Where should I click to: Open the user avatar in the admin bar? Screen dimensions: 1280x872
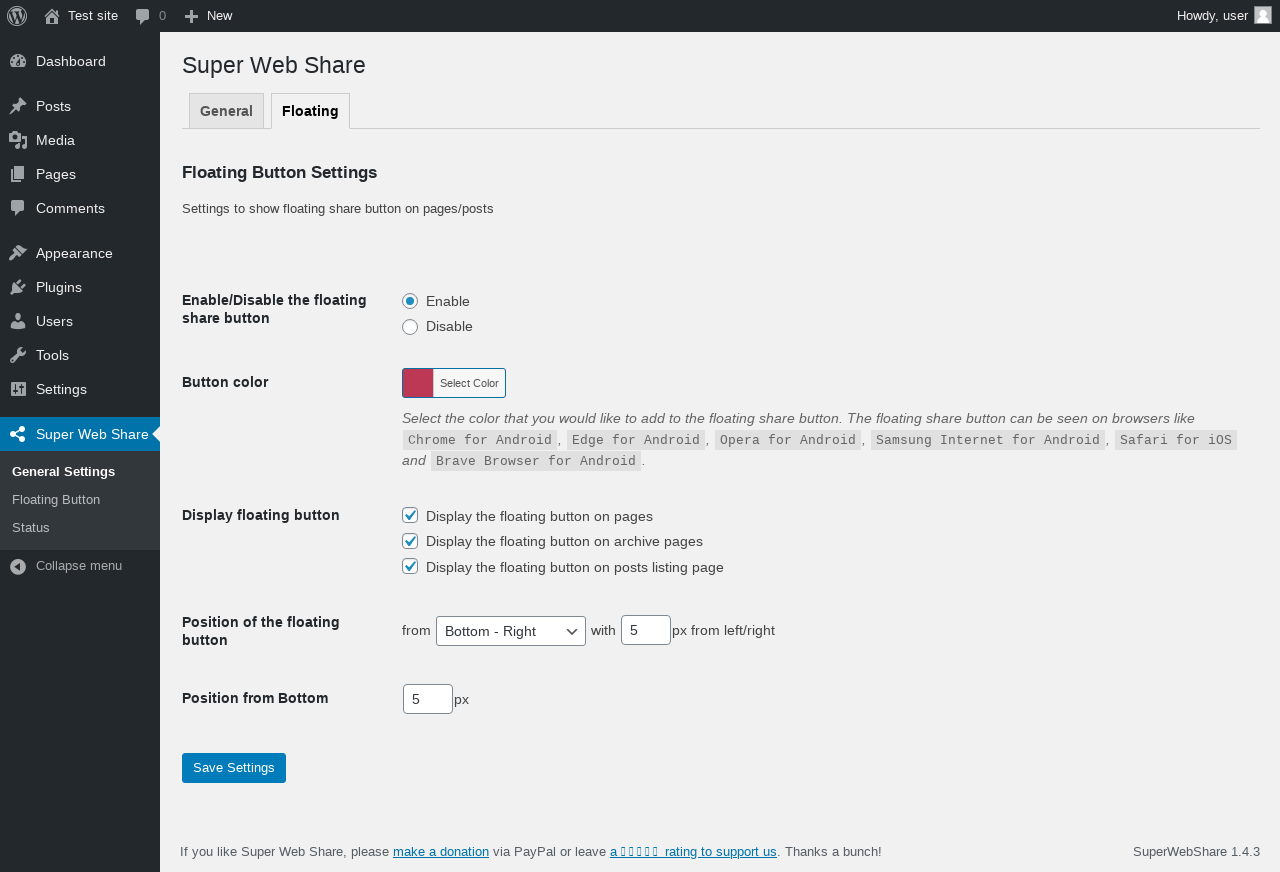click(1263, 15)
